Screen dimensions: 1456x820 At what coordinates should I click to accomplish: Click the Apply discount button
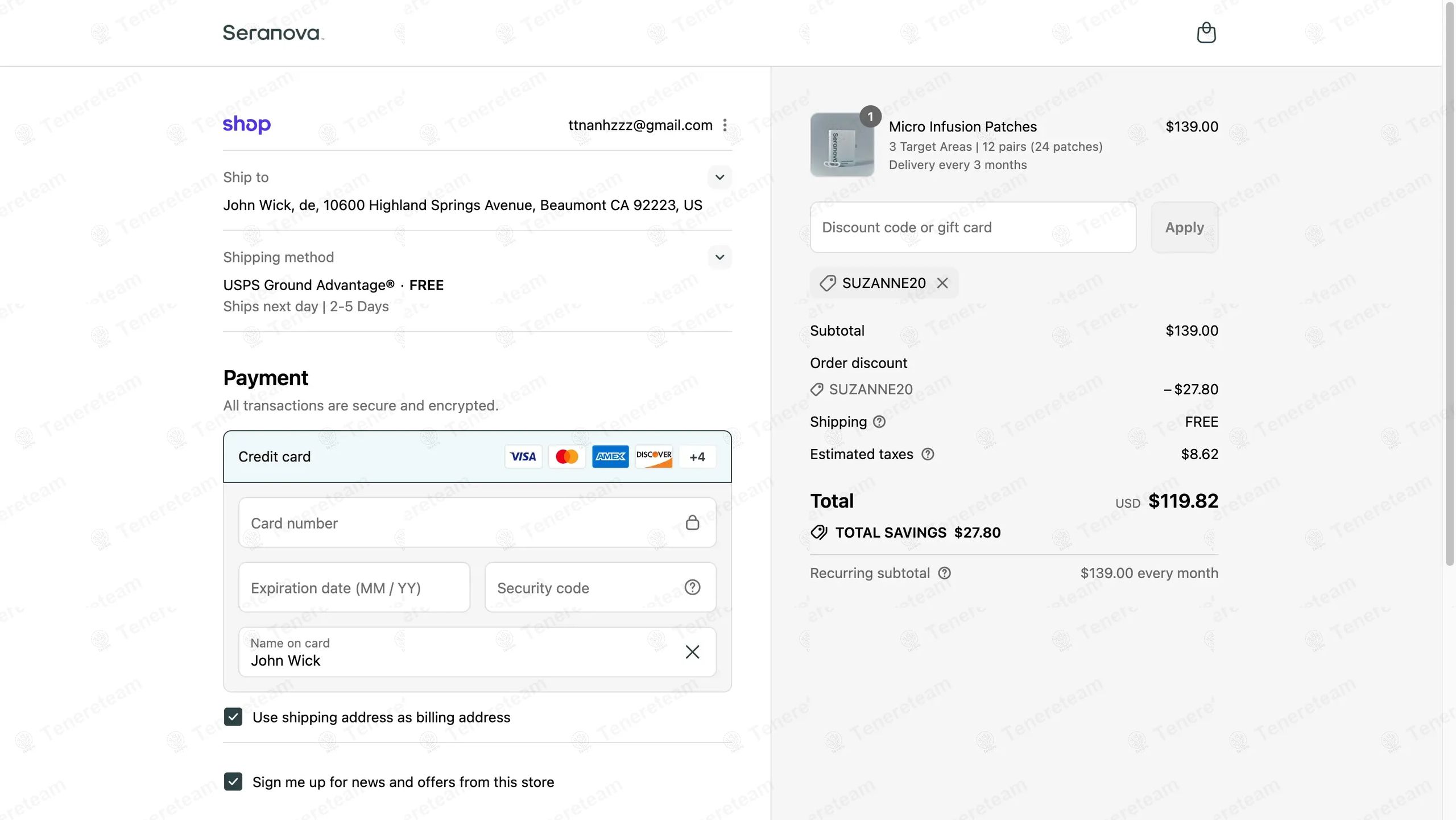click(x=1184, y=227)
